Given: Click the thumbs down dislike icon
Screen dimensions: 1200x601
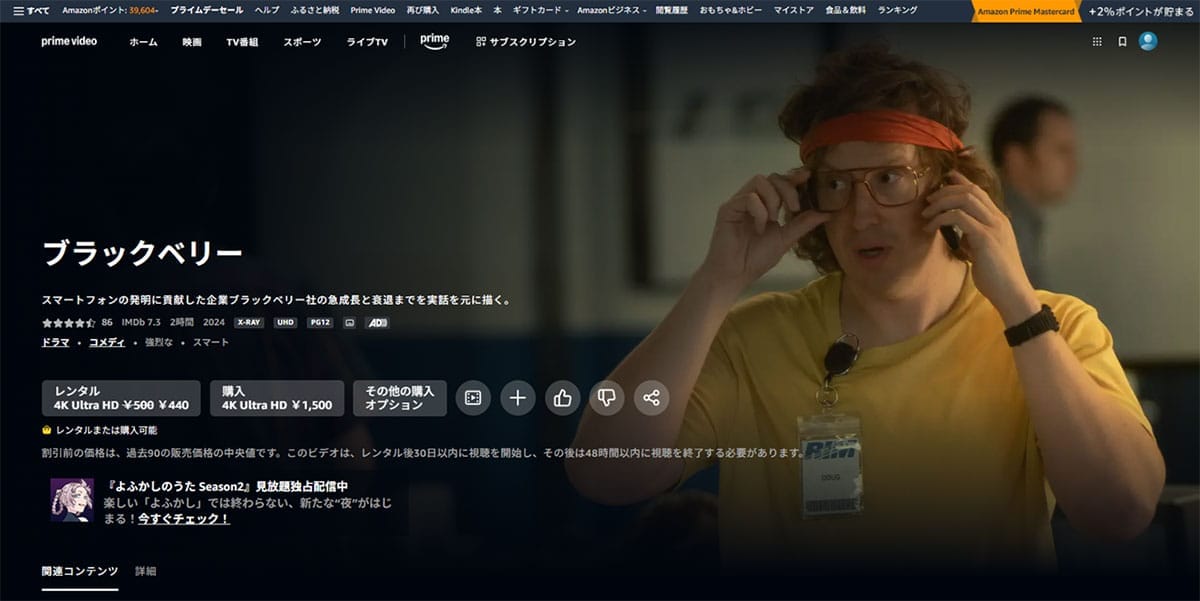Looking at the screenshot, I should [606, 398].
